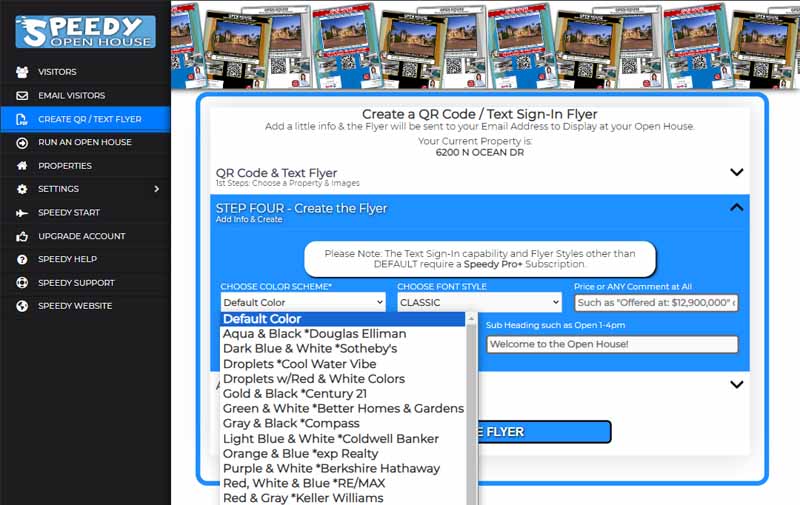Click the Sub Heading input field
The height and width of the screenshot is (505, 800).
point(612,344)
